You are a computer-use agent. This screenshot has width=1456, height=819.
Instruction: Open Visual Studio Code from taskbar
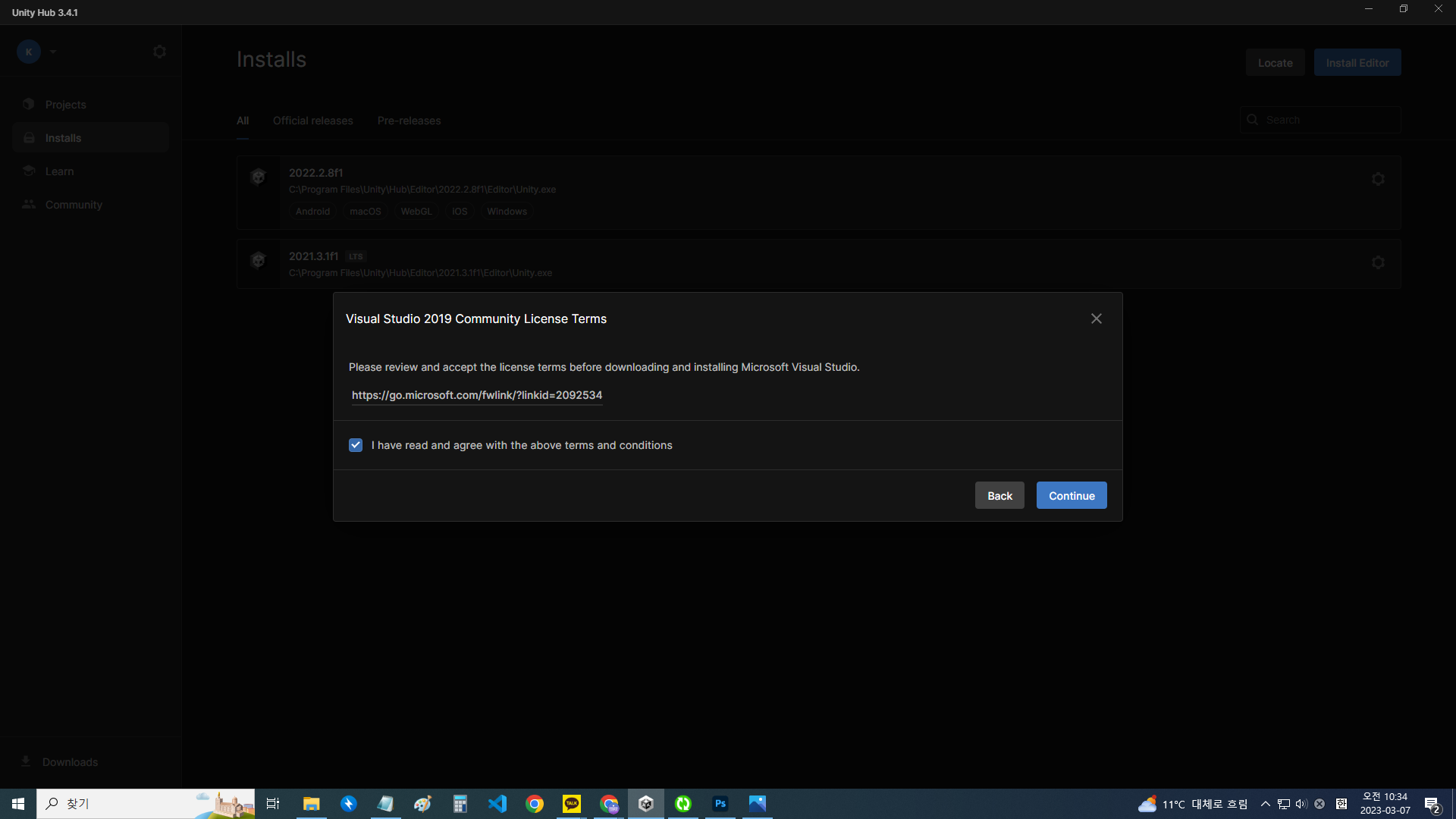coord(497,804)
